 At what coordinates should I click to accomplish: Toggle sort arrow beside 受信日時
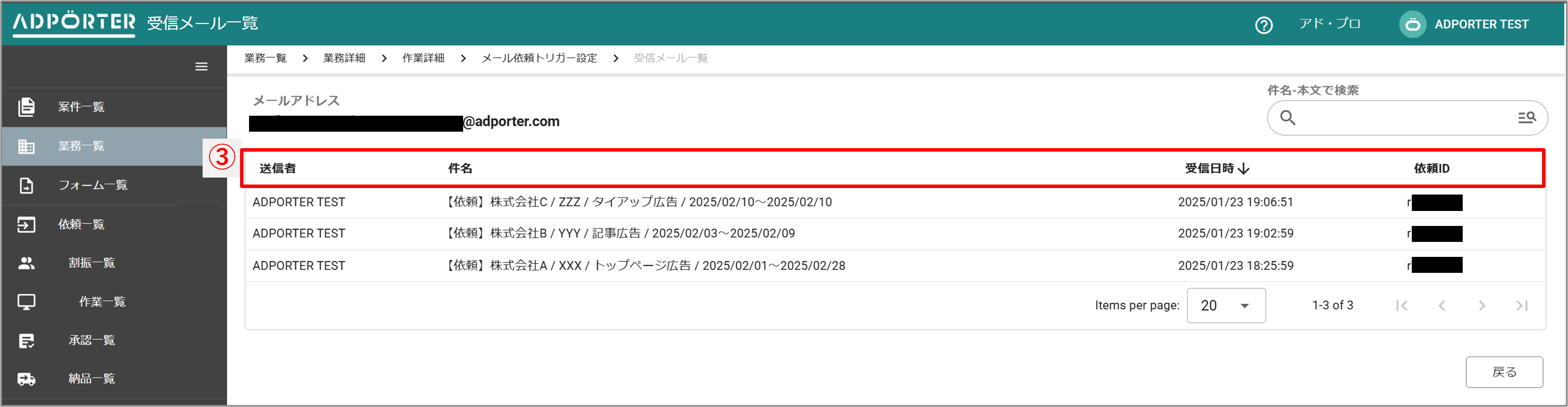click(1244, 169)
